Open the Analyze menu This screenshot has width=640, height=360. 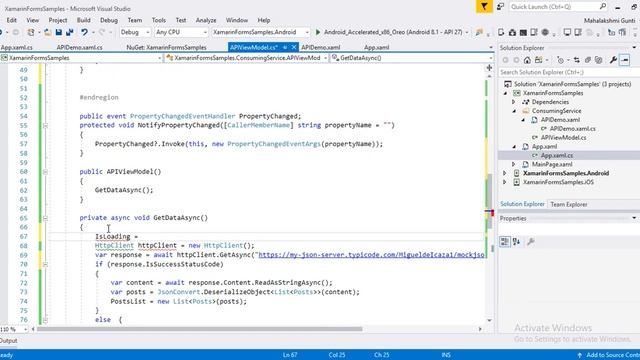point(206,20)
